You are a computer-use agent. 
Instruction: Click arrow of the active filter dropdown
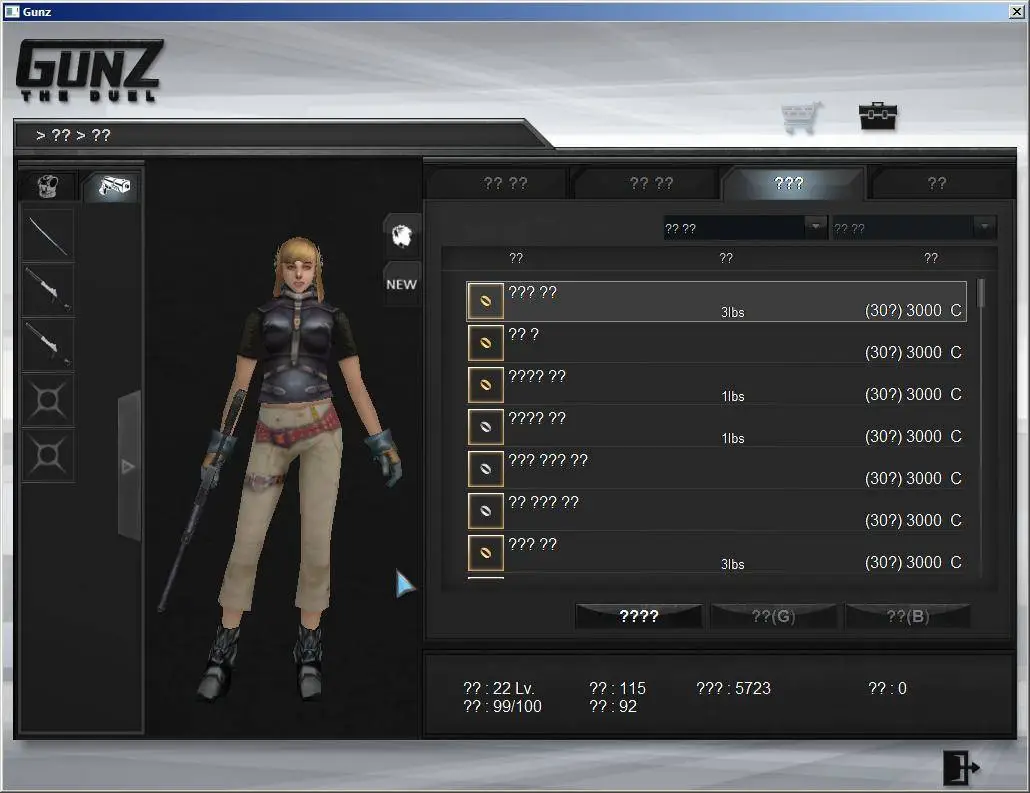pyautogui.click(x=815, y=227)
